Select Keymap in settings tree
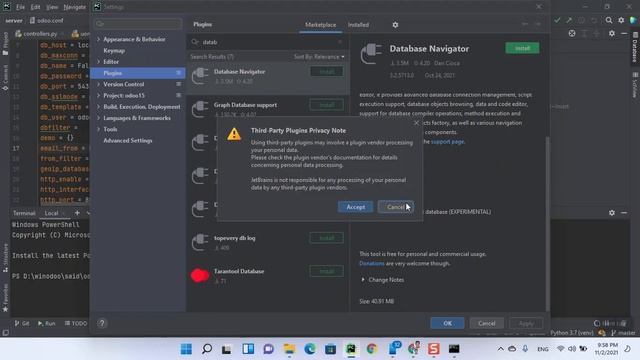The width and height of the screenshot is (640, 360). coord(114,51)
